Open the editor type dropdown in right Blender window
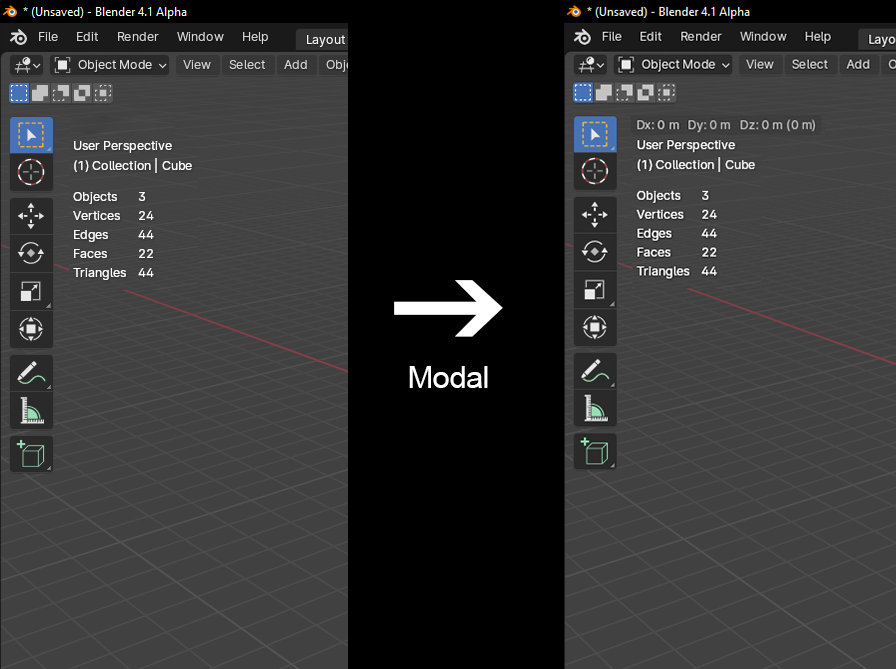This screenshot has height=669, width=896. tap(591, 65)
